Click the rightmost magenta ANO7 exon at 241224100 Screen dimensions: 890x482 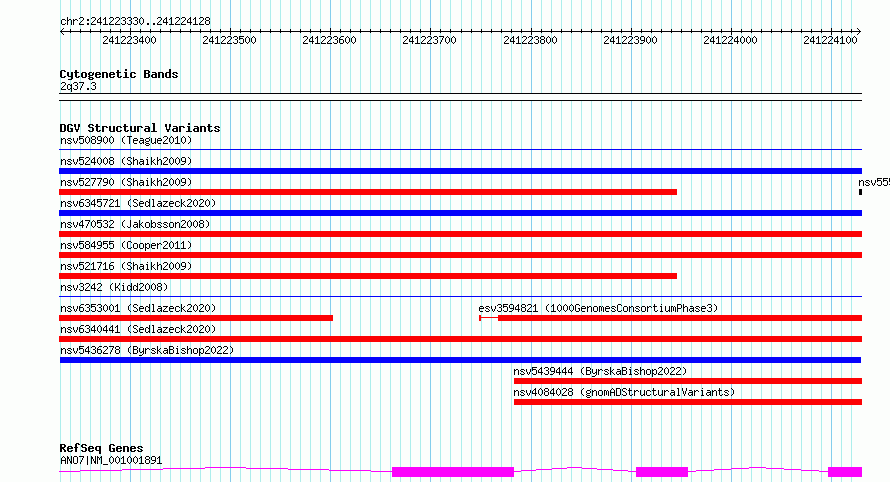pos(845,472)
